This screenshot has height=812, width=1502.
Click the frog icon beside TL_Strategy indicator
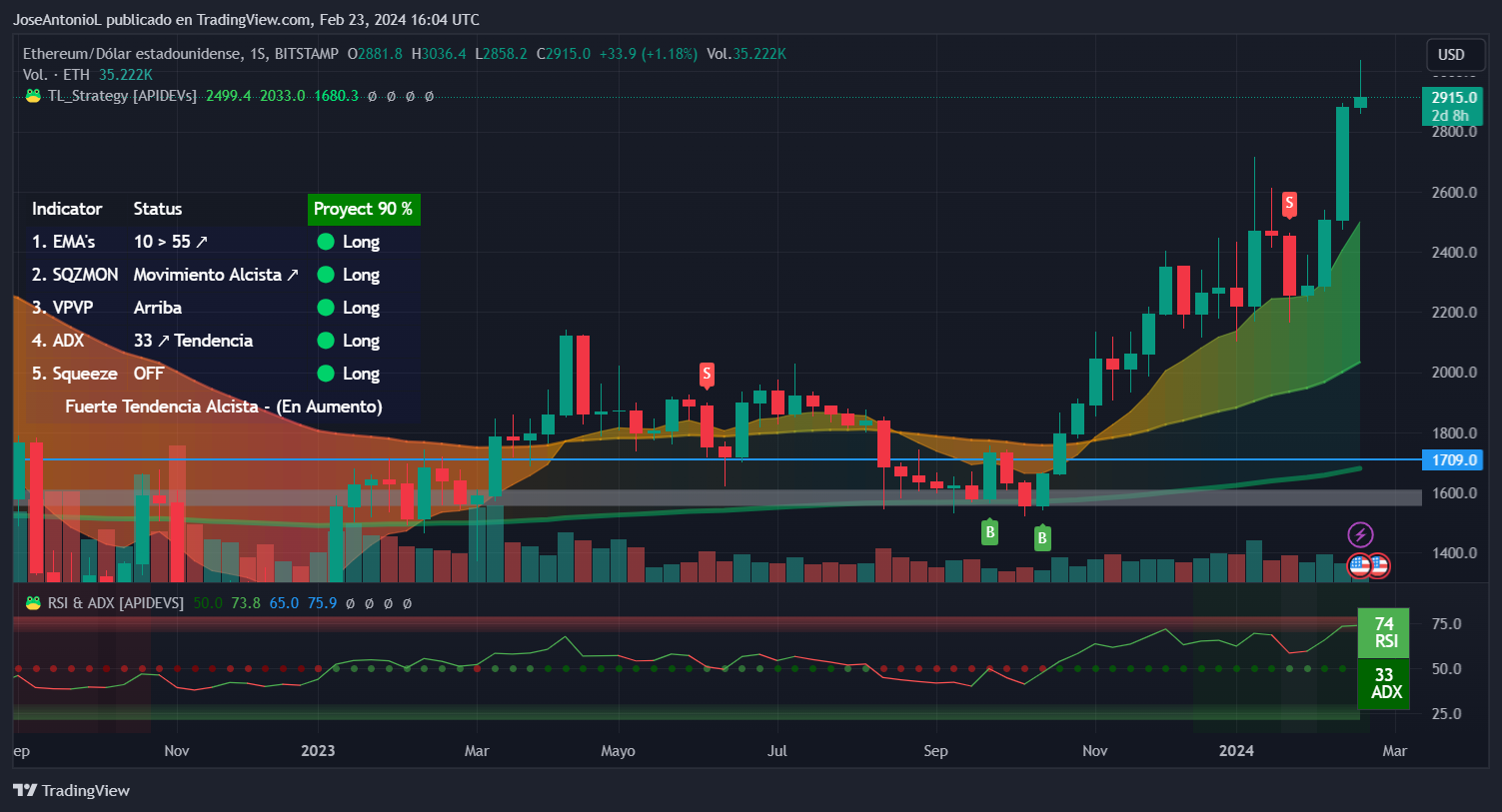[x=32, y=95]
